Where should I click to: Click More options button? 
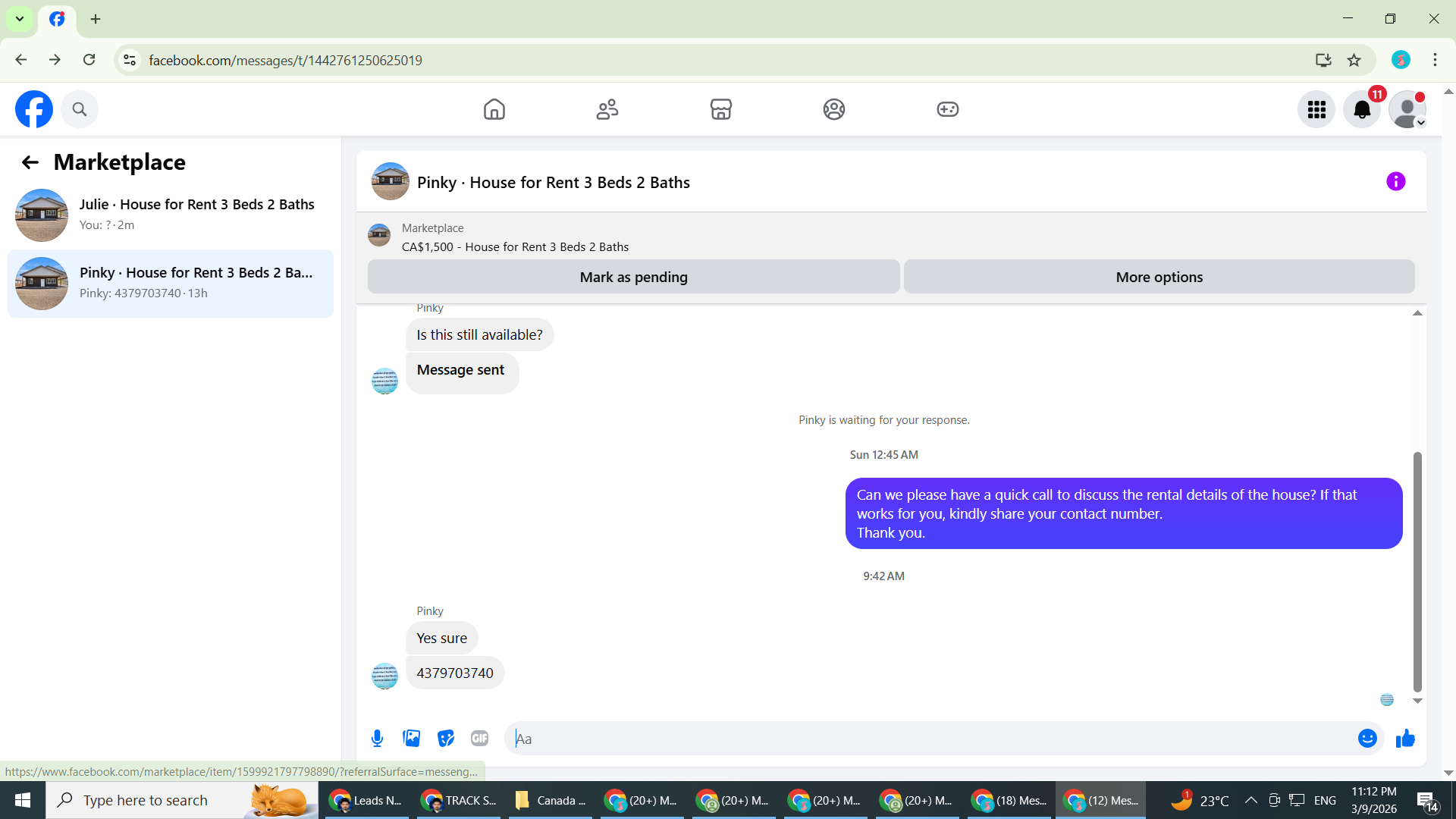[x=1159, y=278]
